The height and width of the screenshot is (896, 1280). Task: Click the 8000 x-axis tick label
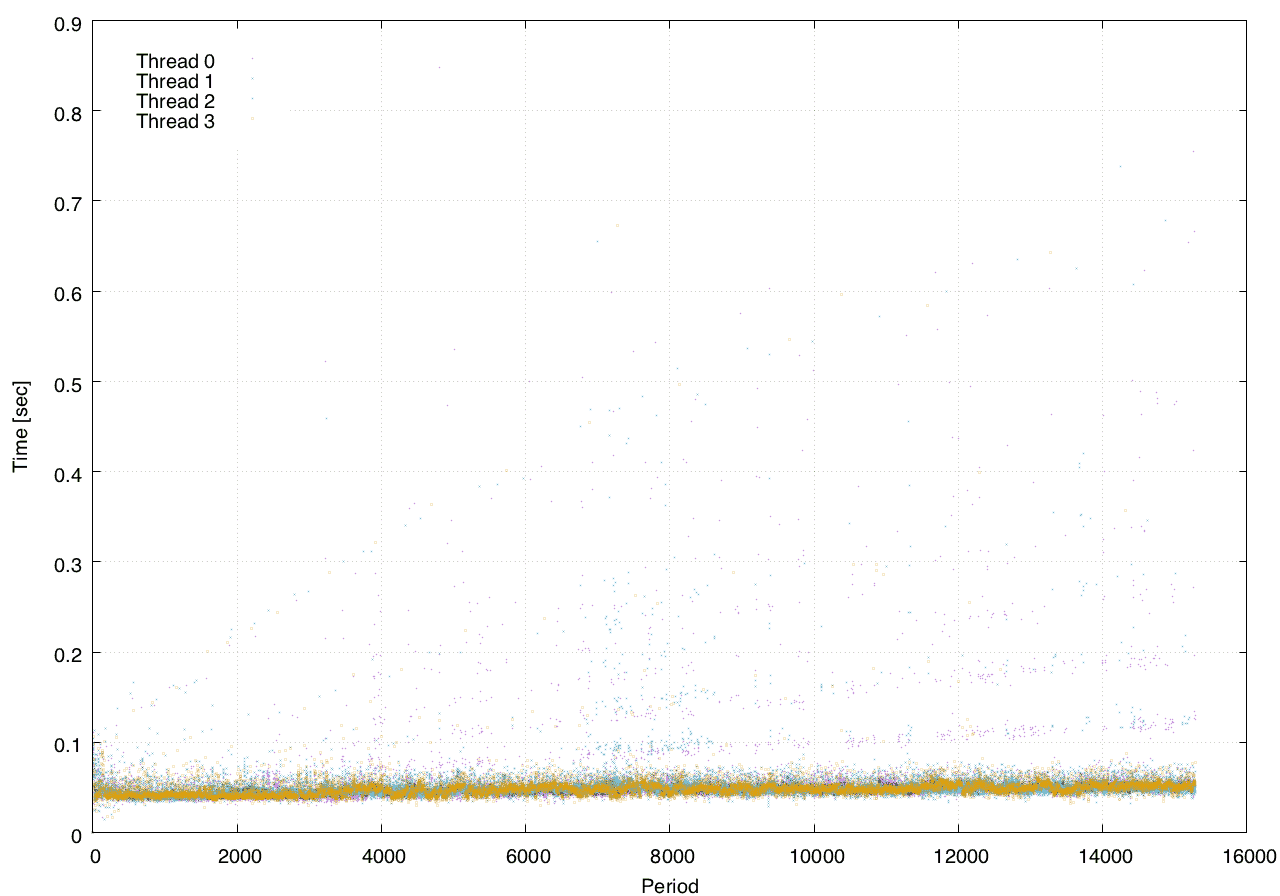[x=670, y=857]
